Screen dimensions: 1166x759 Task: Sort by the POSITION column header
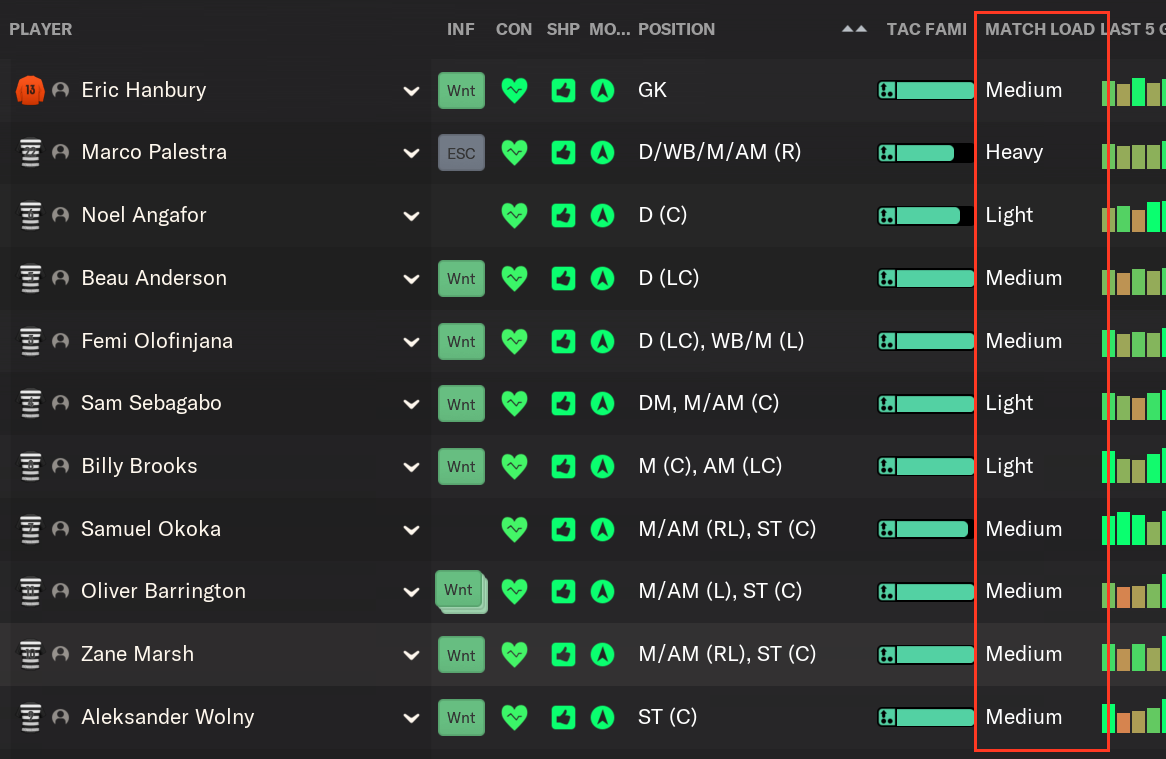677,29
